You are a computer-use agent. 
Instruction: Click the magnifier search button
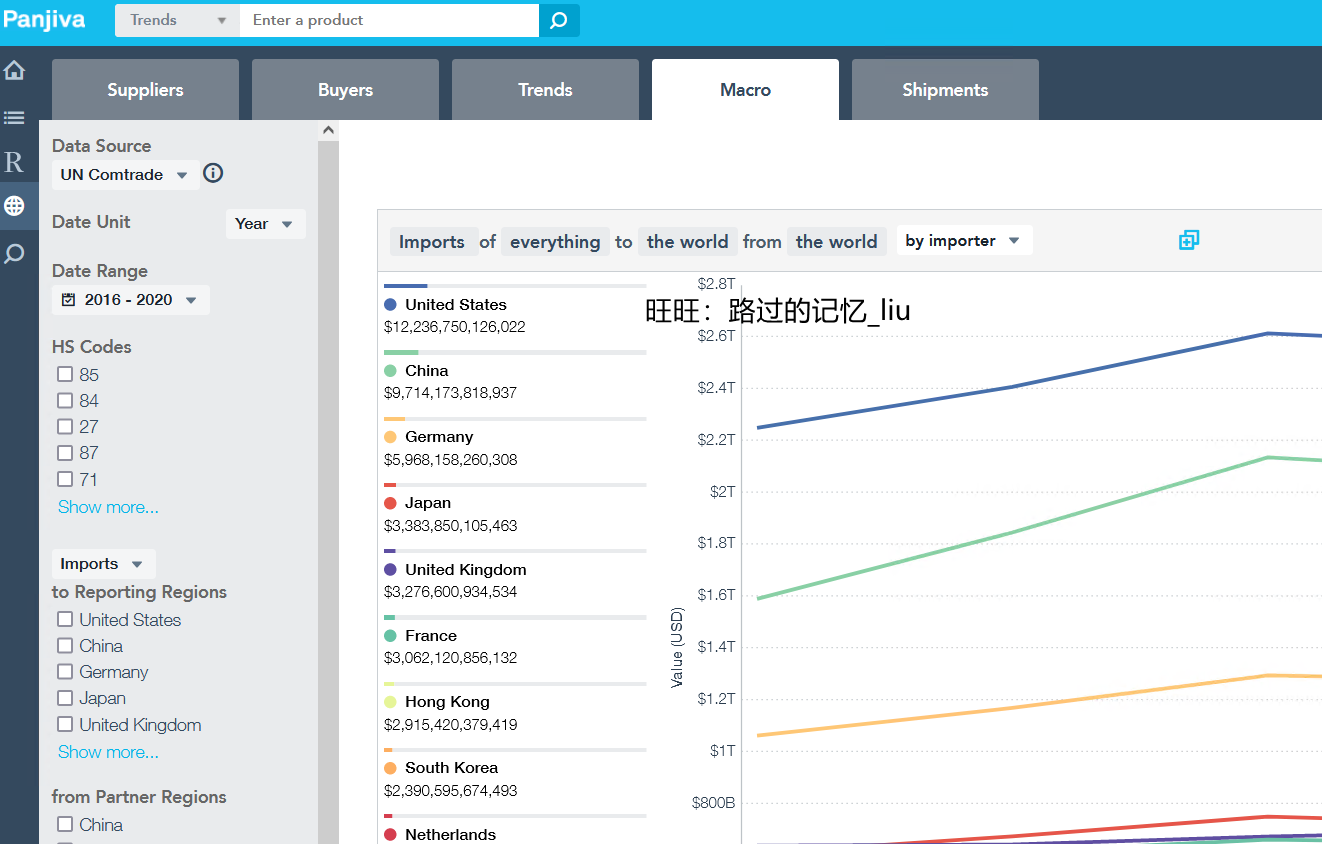click(x=559, y=20)
